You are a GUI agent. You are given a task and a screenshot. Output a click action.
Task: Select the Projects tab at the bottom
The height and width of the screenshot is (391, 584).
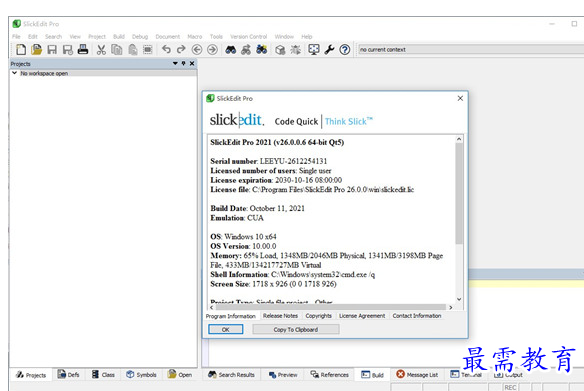coord(31,375)
